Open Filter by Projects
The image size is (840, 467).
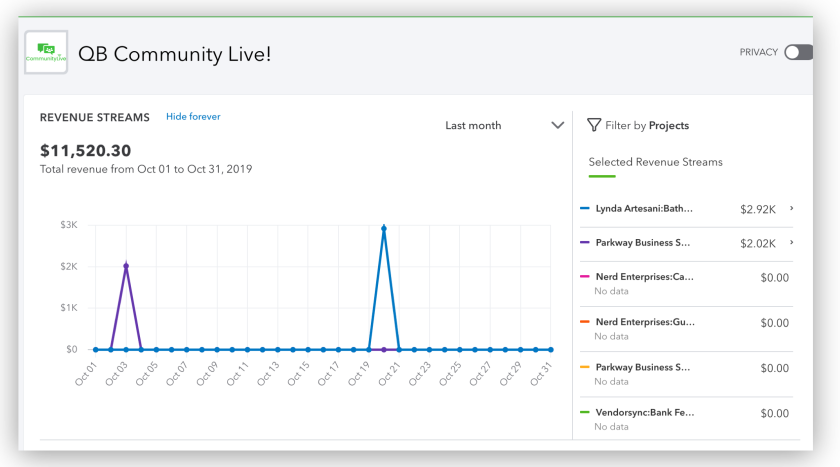[647, 125]
